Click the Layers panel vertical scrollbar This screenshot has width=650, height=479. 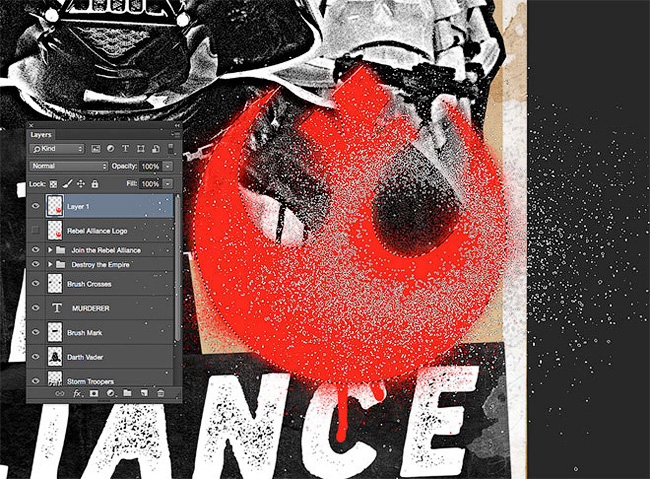click(x=177, y=267)
